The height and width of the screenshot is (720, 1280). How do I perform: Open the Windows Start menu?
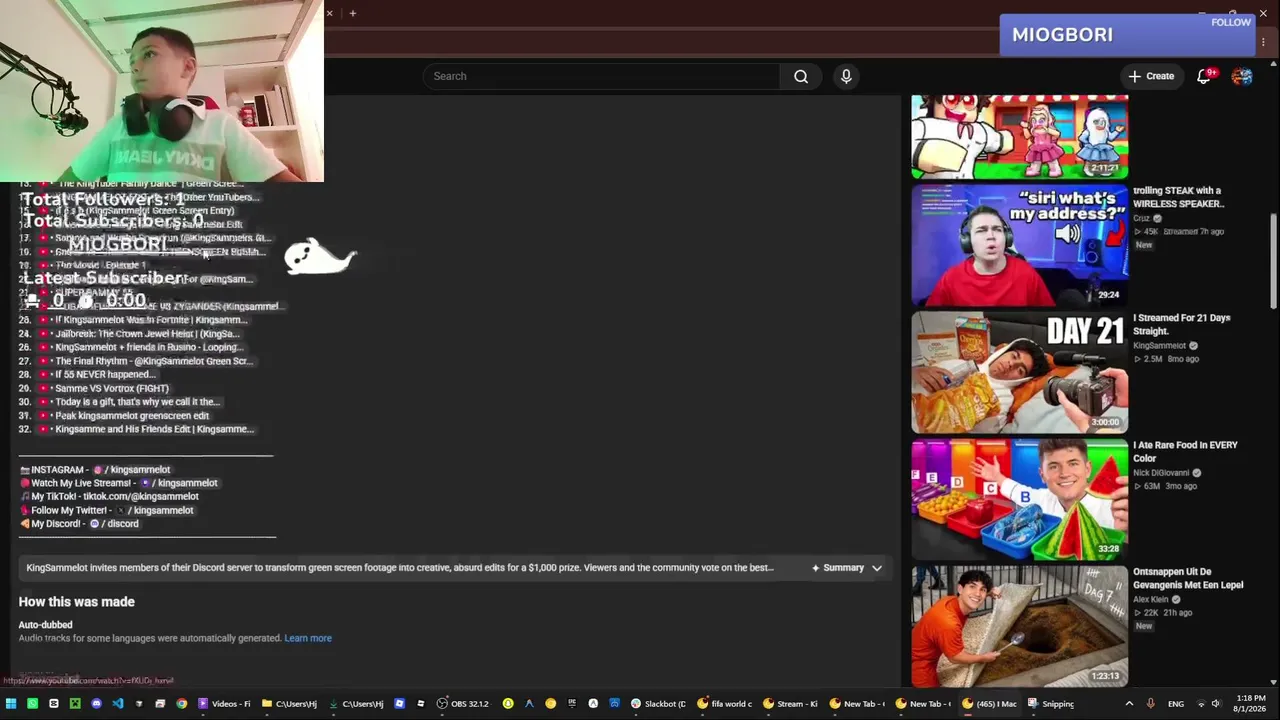[x=11, y=704]
